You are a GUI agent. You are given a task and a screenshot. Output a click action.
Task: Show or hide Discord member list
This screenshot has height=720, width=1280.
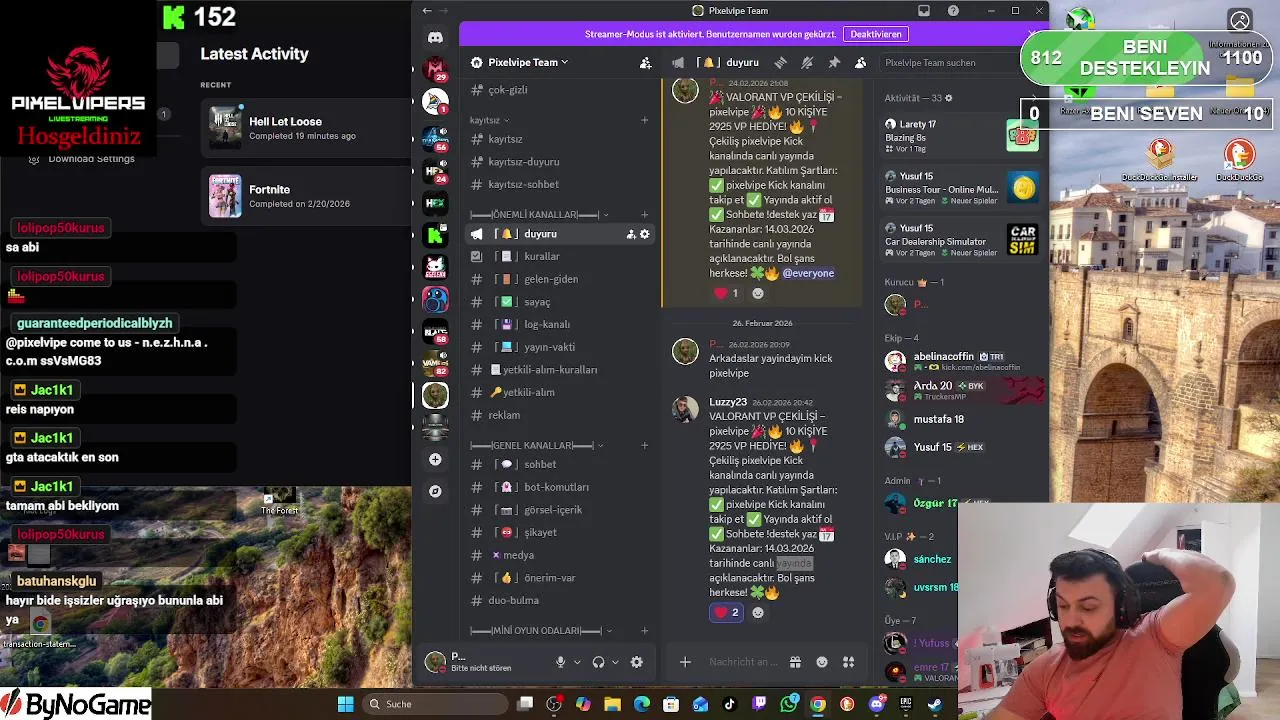[860, 62]
